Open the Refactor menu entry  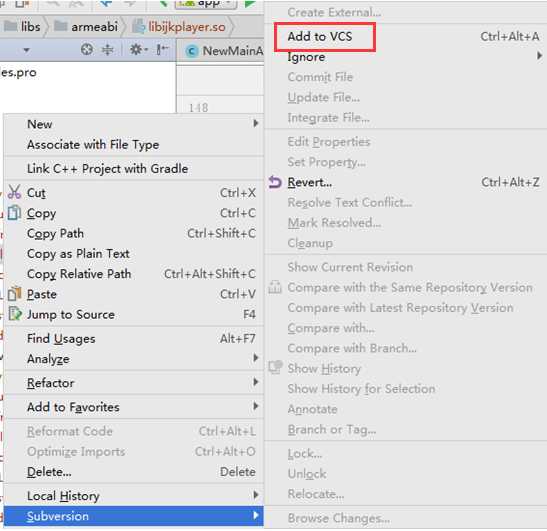(134, 383)
